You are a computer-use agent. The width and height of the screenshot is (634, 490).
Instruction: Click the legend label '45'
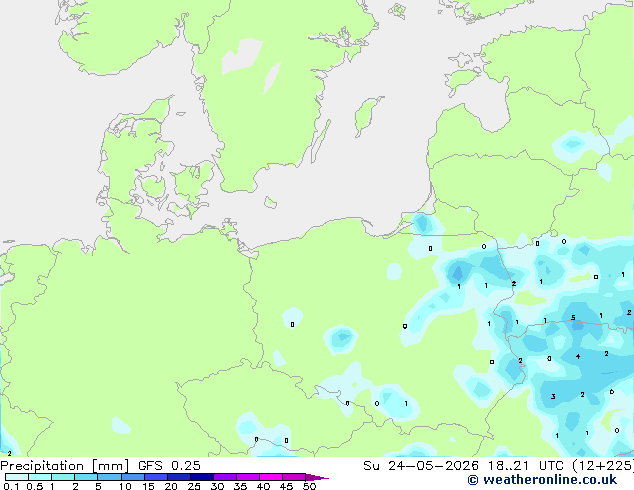[x=286, y=486]
